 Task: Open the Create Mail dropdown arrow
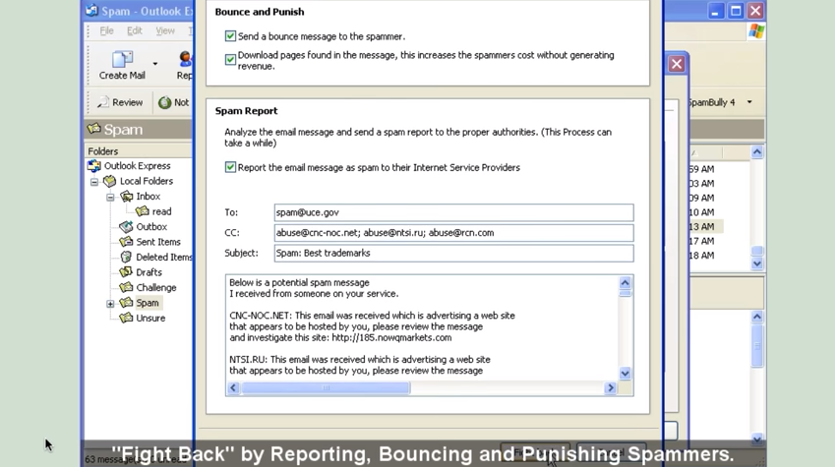[x=155, y=64]
